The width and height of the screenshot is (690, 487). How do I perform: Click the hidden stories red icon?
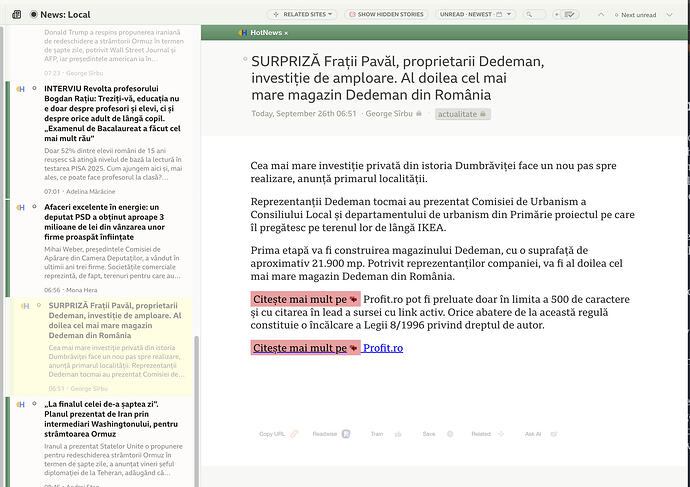tap(352, 15)
